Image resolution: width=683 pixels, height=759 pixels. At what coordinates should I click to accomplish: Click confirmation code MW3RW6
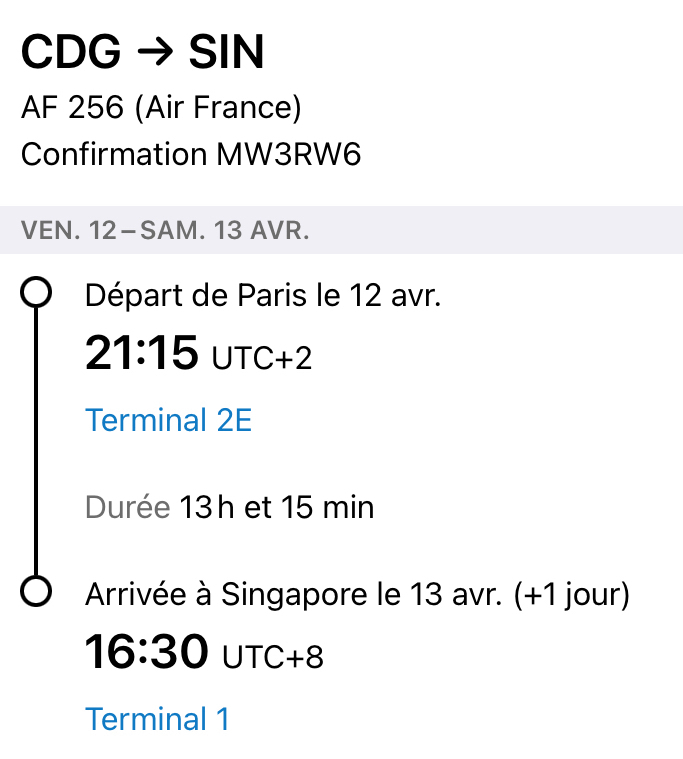[x=289, y=155]
